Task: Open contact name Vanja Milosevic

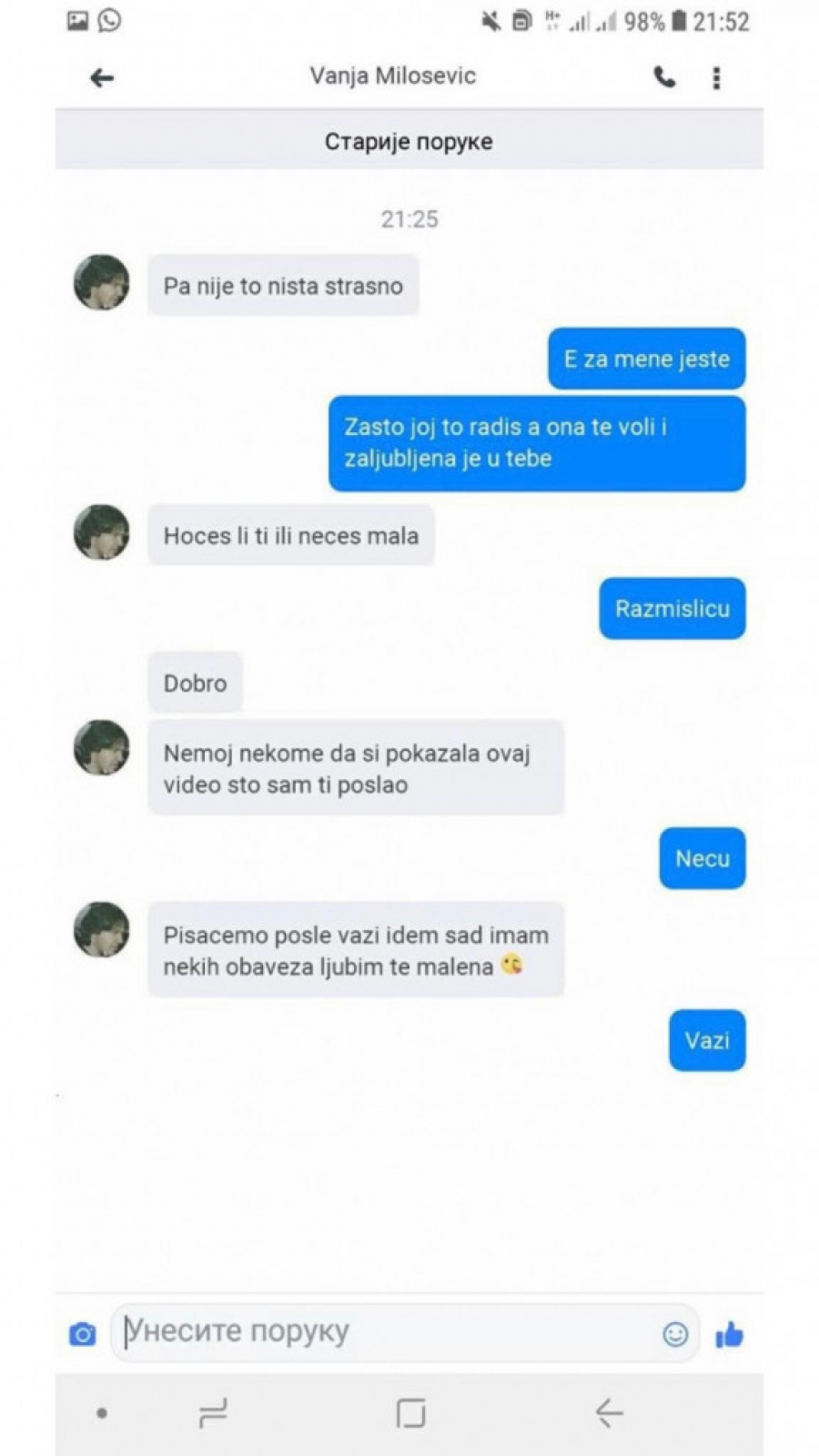Action: click(392, 76)
